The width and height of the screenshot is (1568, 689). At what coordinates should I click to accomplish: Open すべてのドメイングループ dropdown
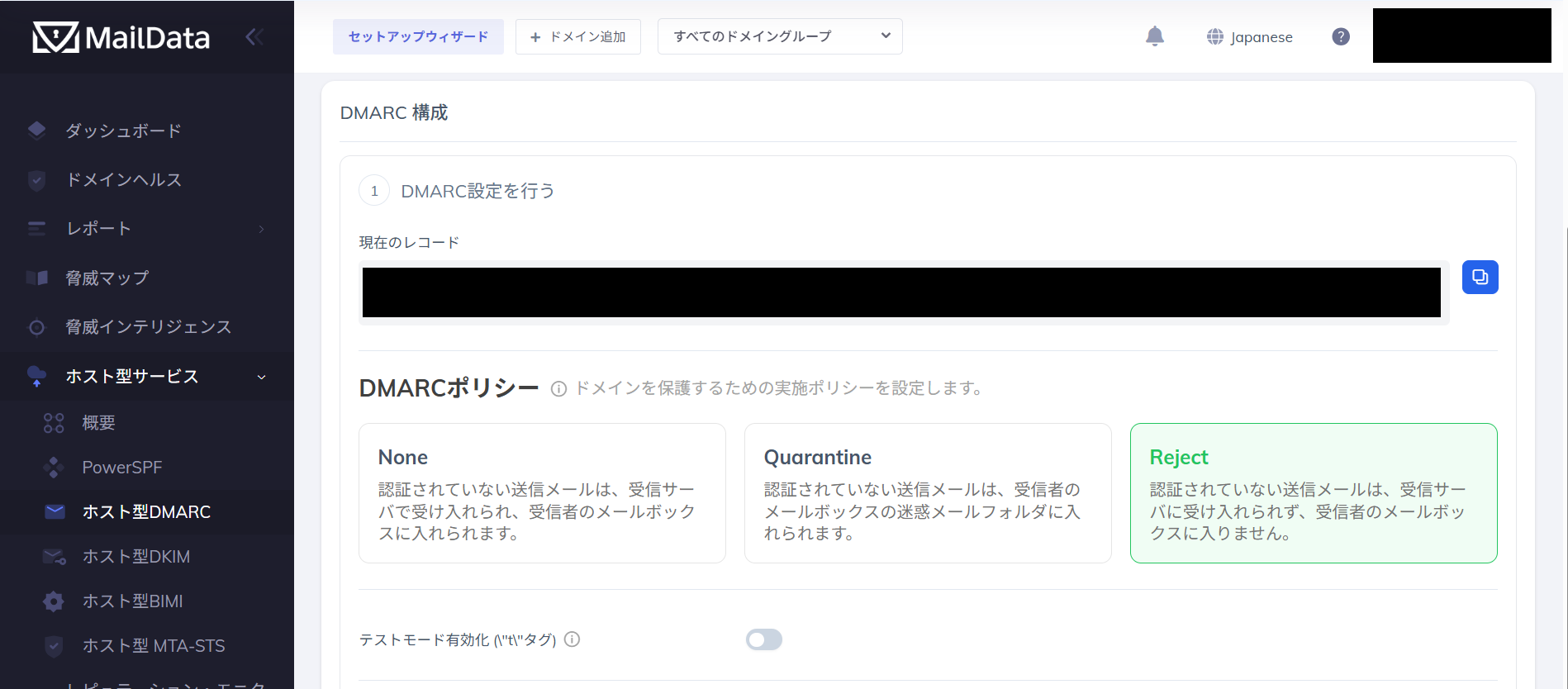(780, 36)
